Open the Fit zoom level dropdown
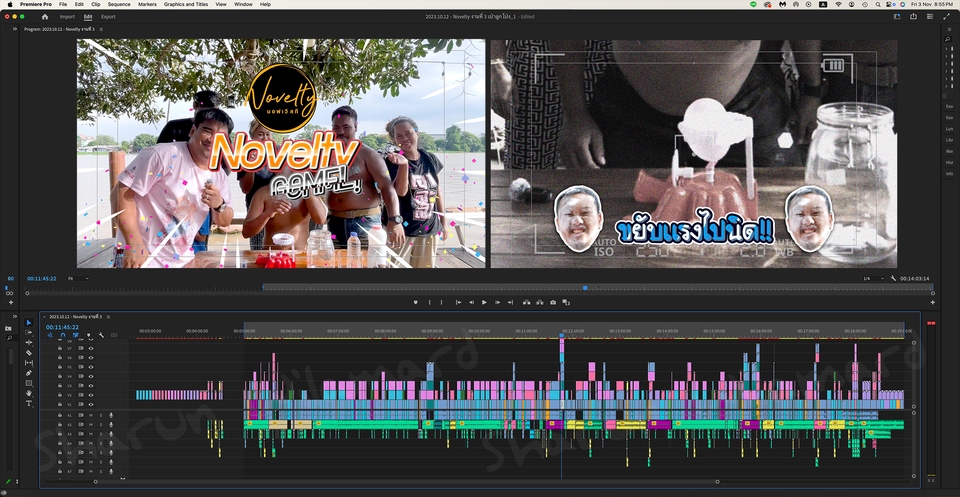 tap(78, 278)
